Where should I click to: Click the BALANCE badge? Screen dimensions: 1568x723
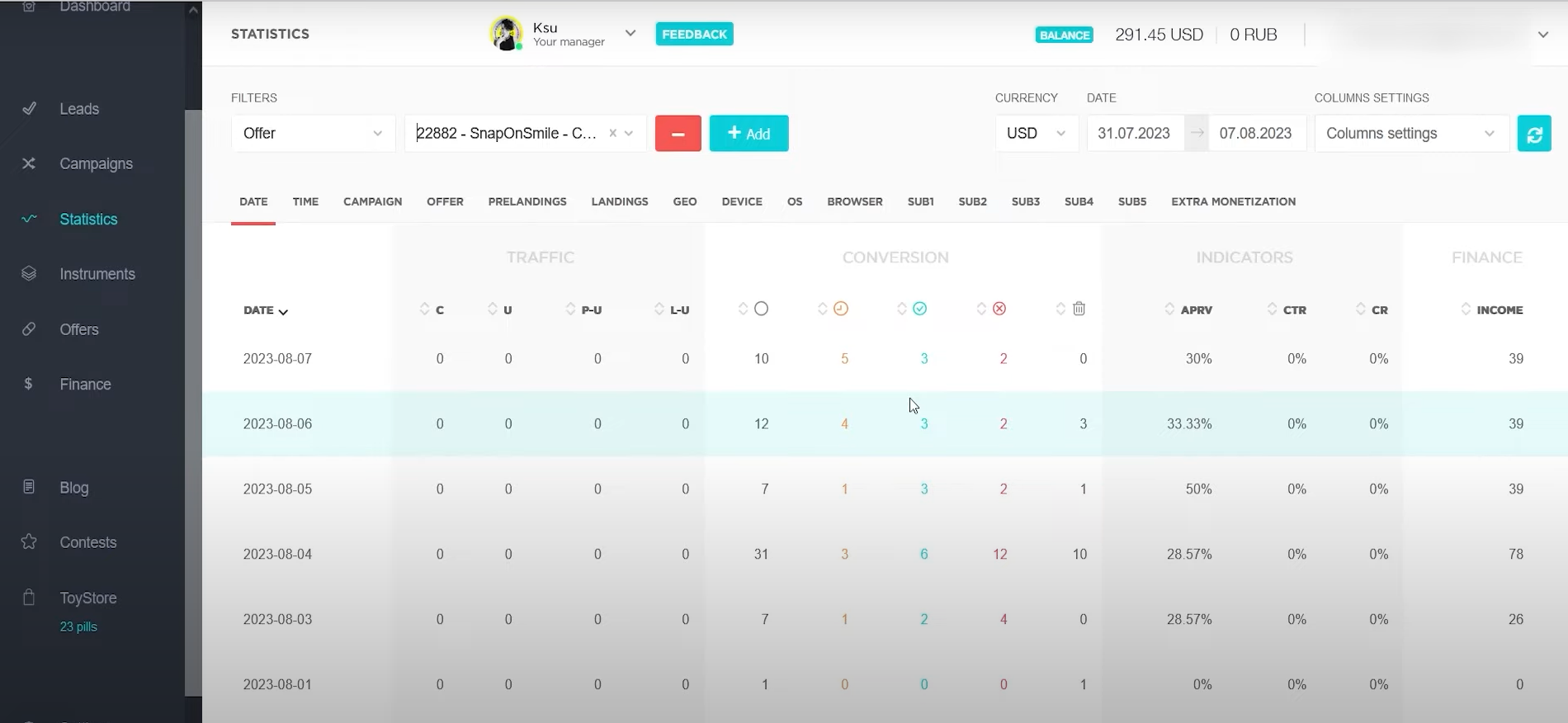click(1064, 35)
